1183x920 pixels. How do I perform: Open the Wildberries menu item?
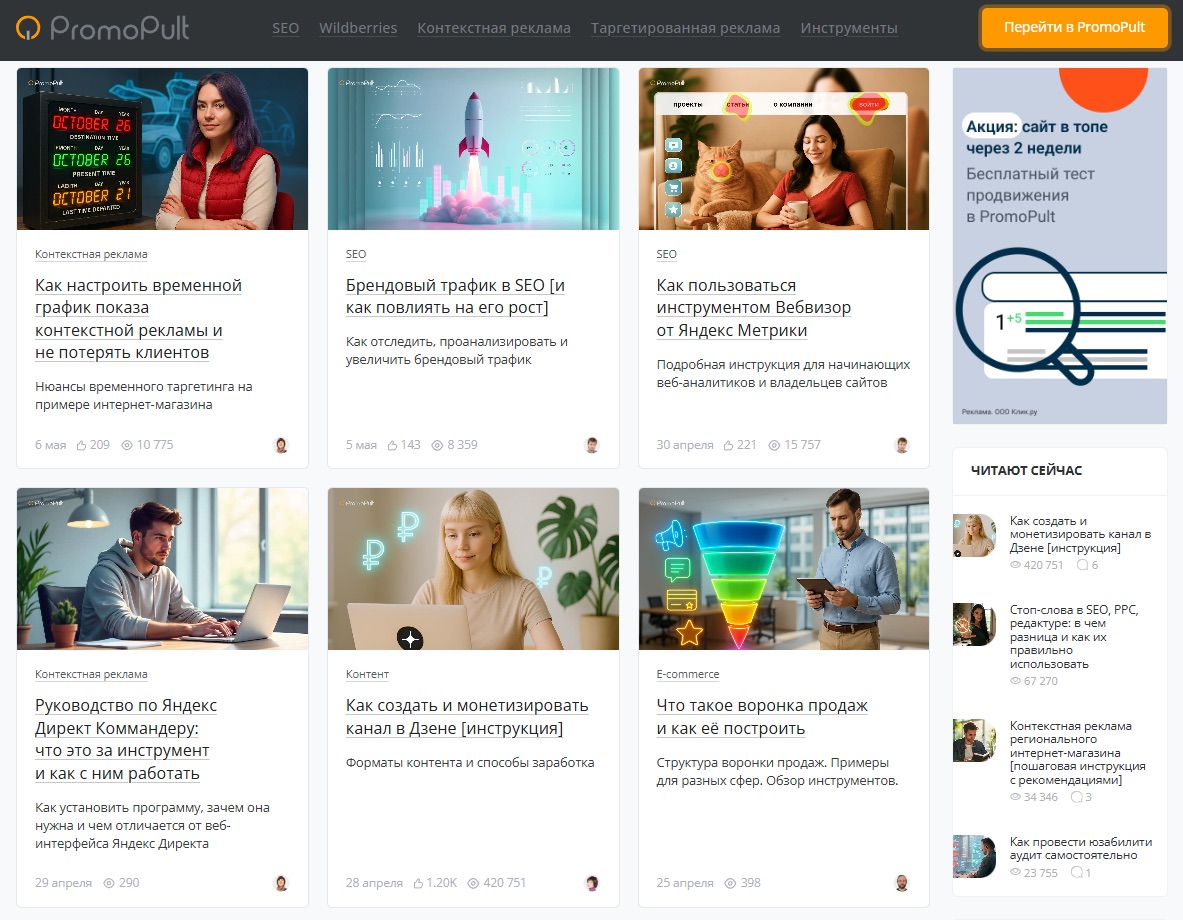(358, 28)
